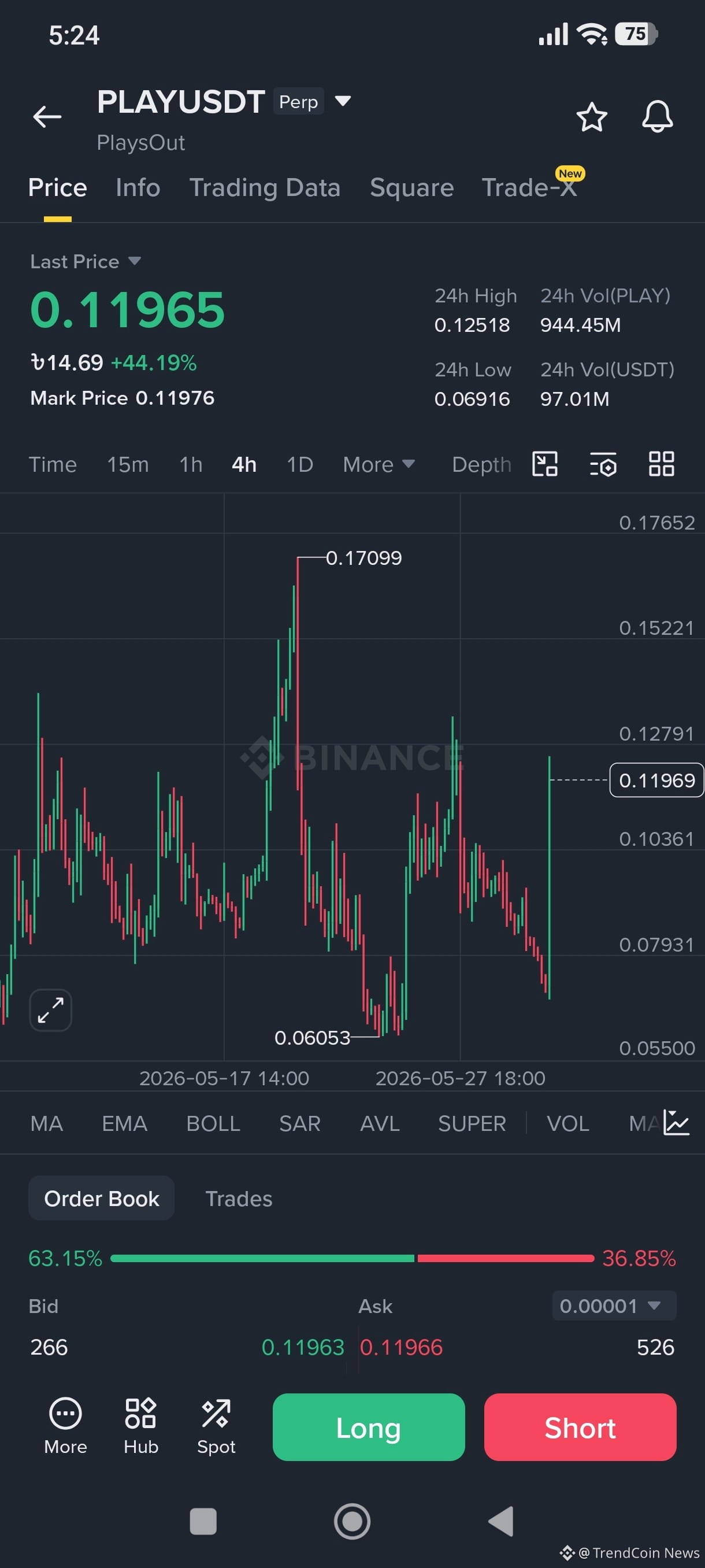Tap Android recent apps square button
Viewport: 705px width, 1568px height.
pyautogui.click(x=203, y=1521)
